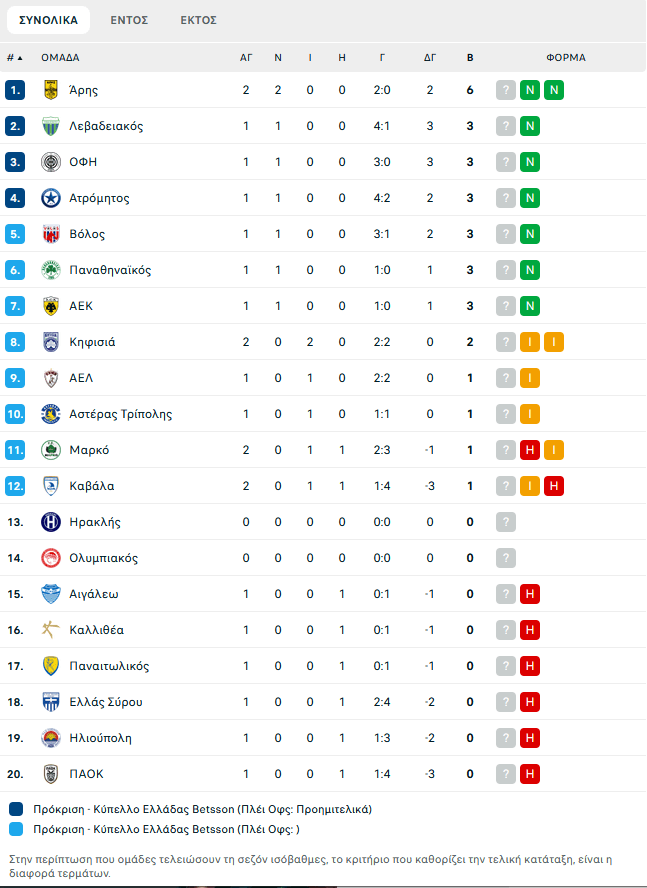Screen dimensions: 647x888
Task: Click the Ηρακλής blue team logo
Action: pyautogui.click(x=51, y=522)
